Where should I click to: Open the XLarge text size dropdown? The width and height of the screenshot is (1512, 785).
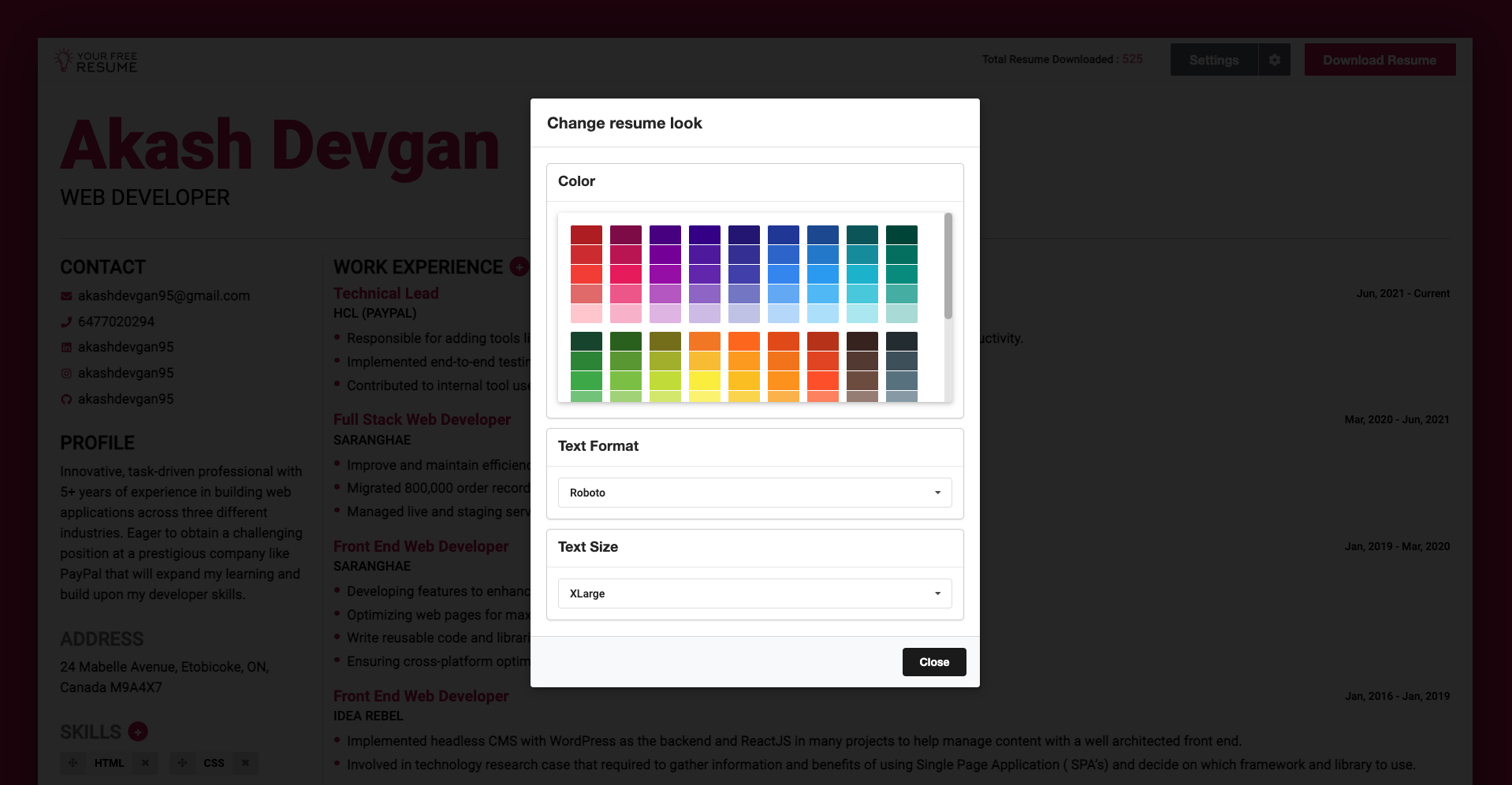[x=755, y=593]
